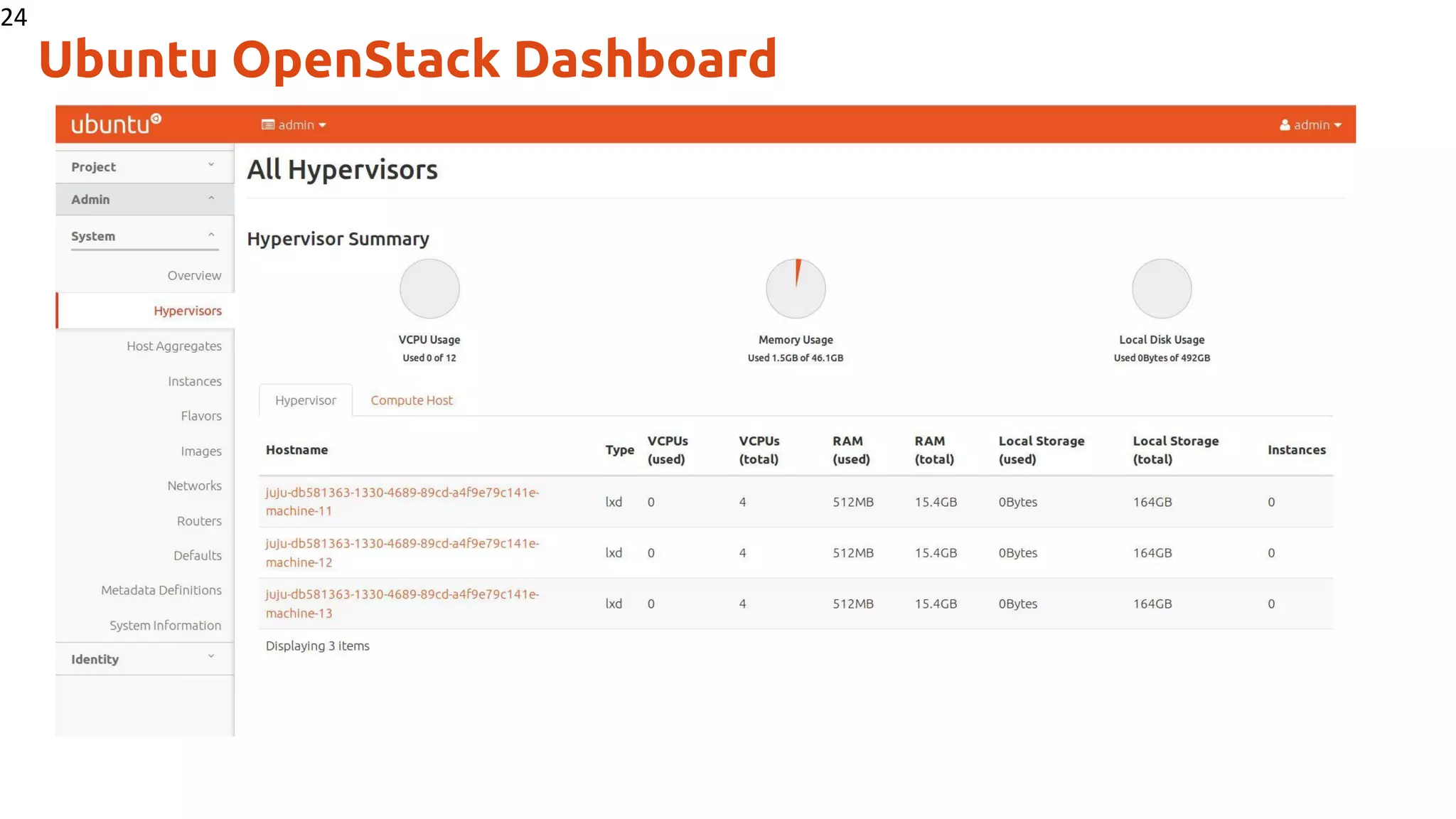Viewport: 1456px width, 819px height.
Task: Switch to the Compute Host tab
Action: point(412,400)
